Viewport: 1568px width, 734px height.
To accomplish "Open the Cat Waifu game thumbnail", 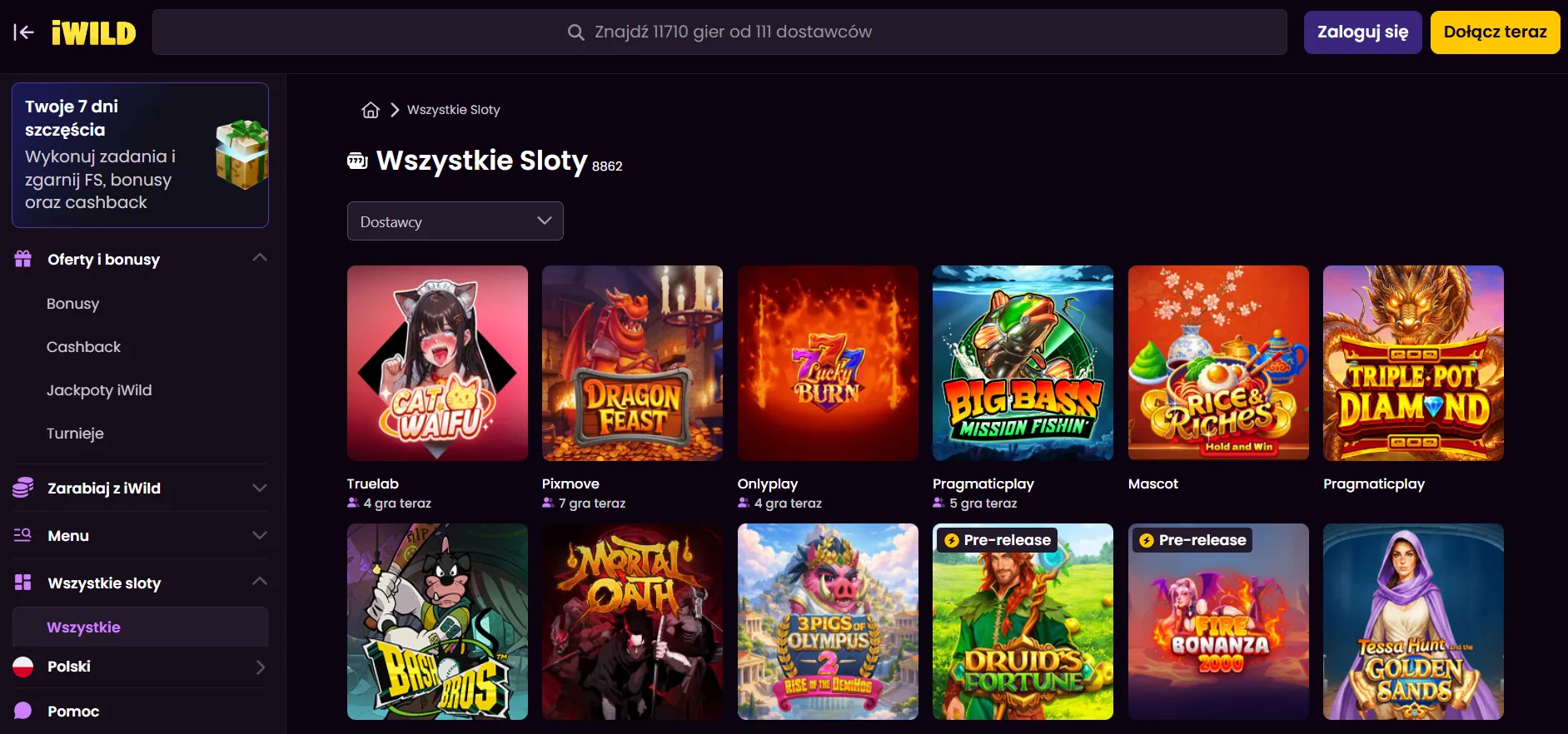I will click(x=437, y=363).
